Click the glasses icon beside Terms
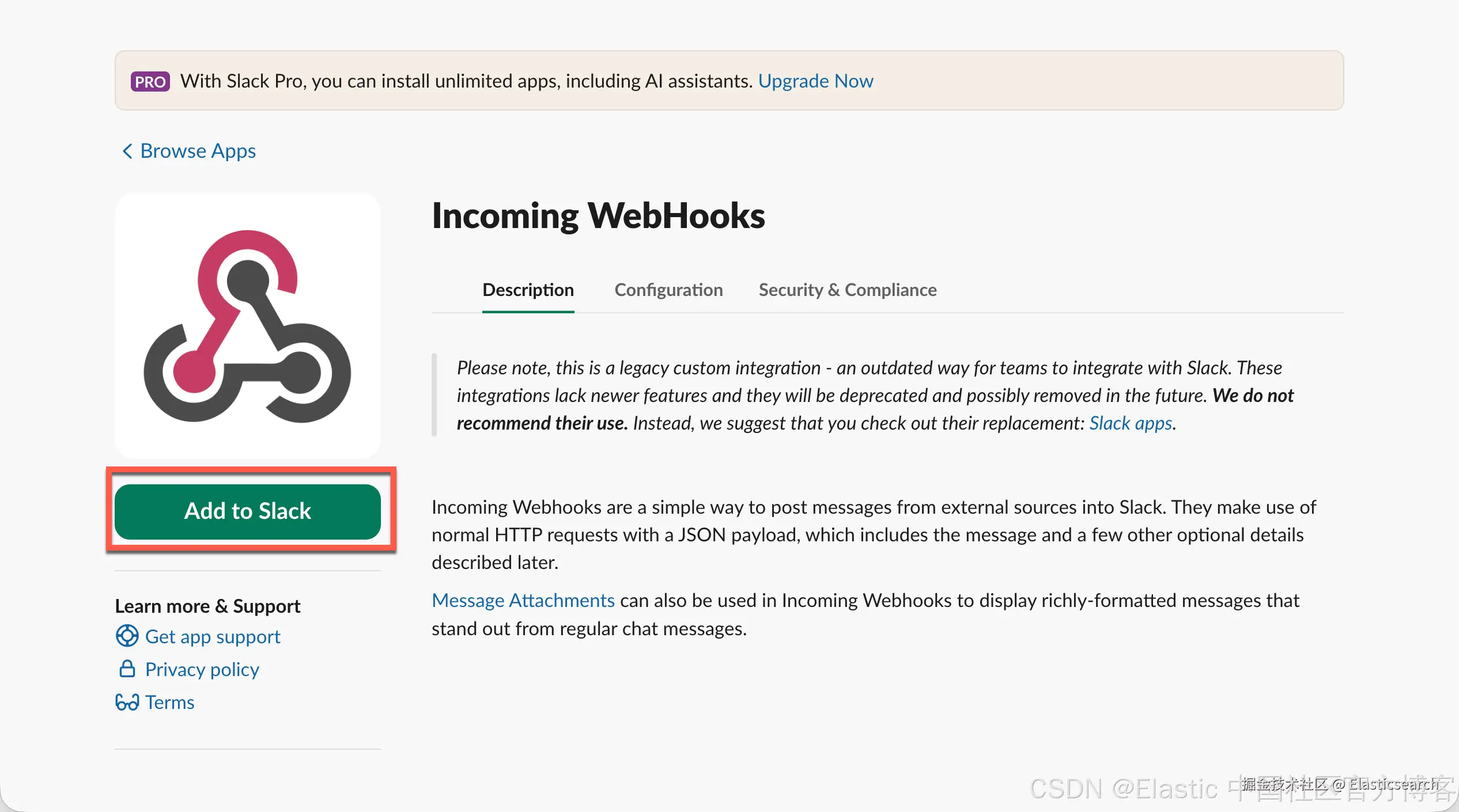Viewport: 1459px width, 812px height. [127, 703]
